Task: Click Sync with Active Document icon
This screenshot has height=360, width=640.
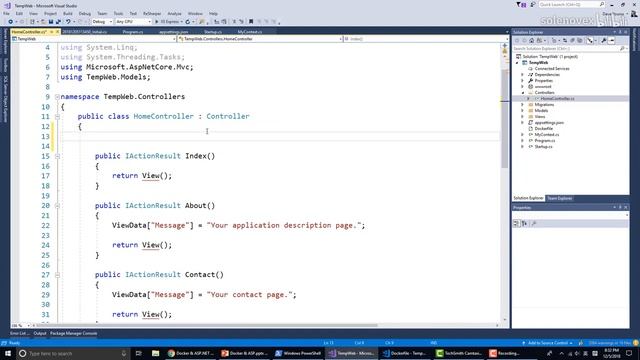Action: point(565,40)
